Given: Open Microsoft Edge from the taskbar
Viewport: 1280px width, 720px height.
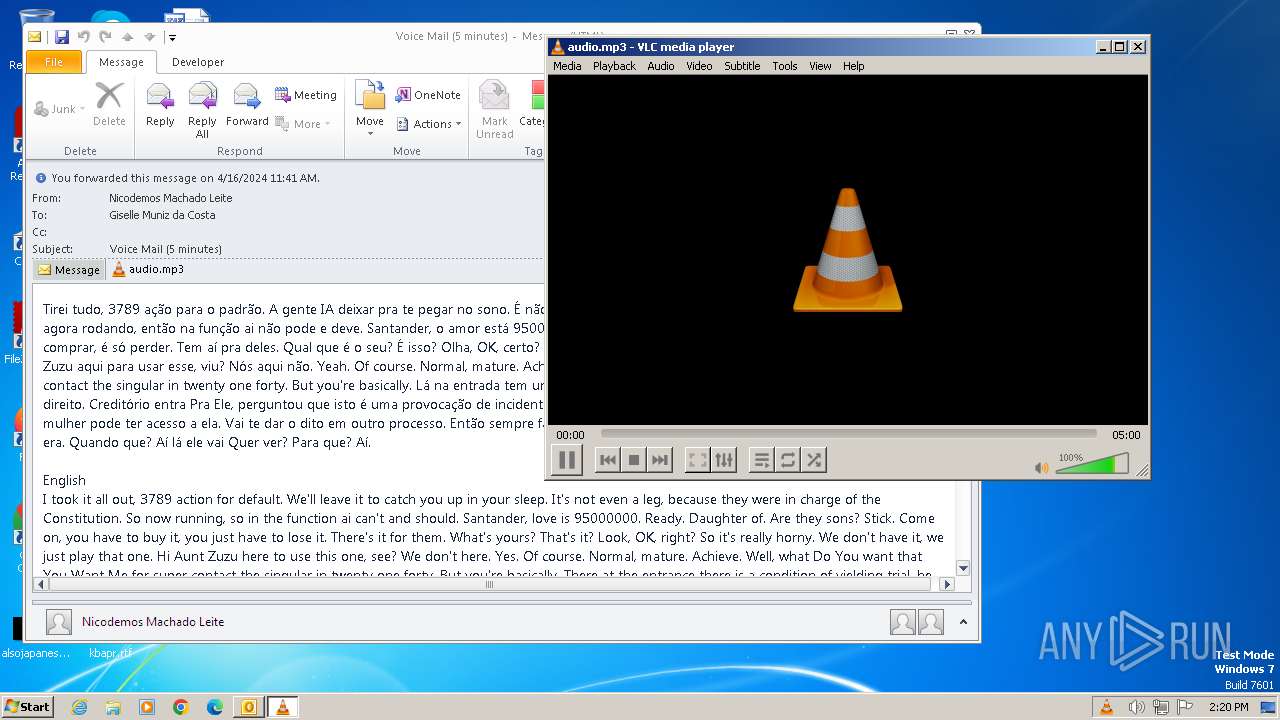Looking at the screenshot, I should click(x=214, y=707).
